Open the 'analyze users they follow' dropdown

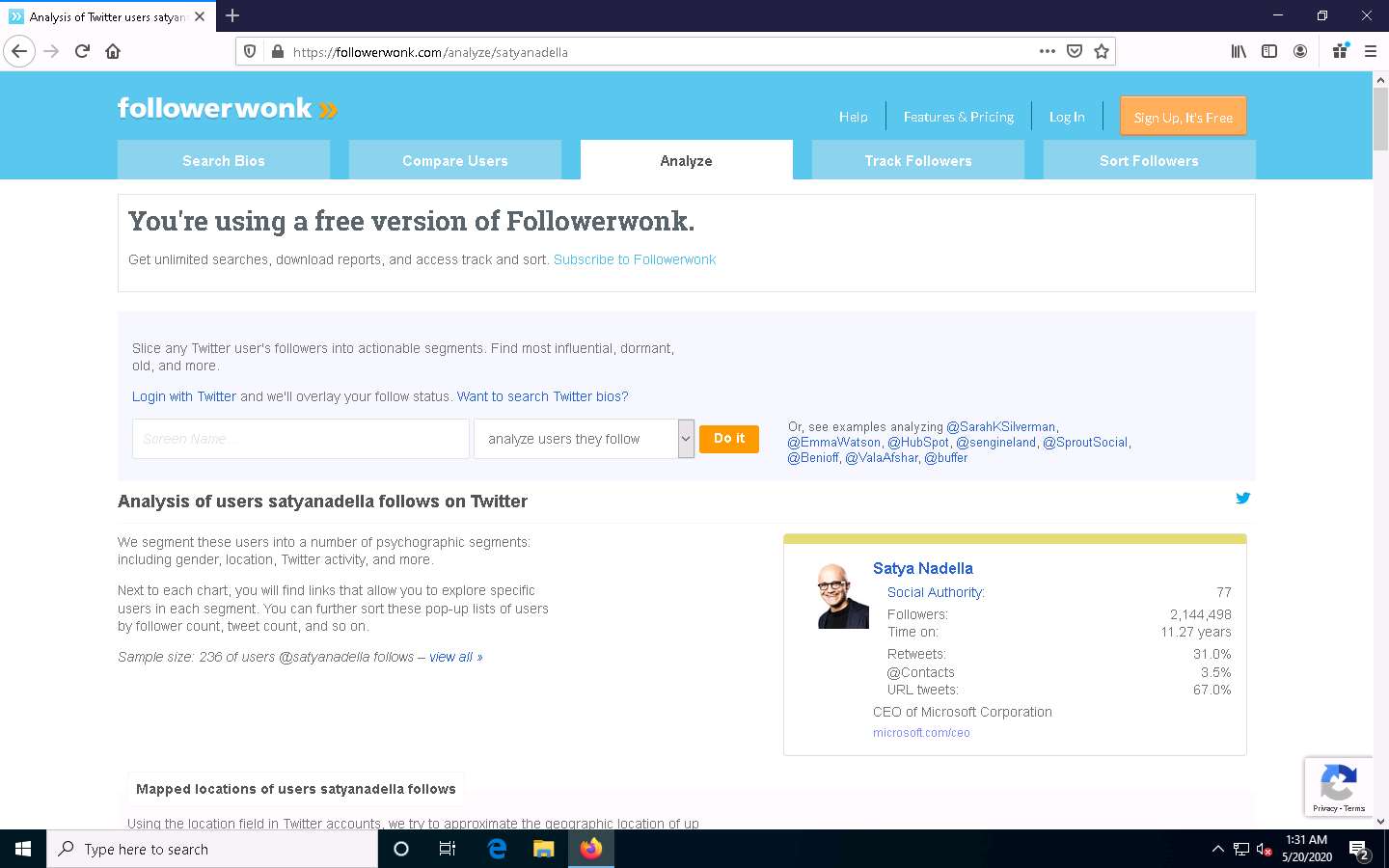pyautogui.click(x=584, y=439)
